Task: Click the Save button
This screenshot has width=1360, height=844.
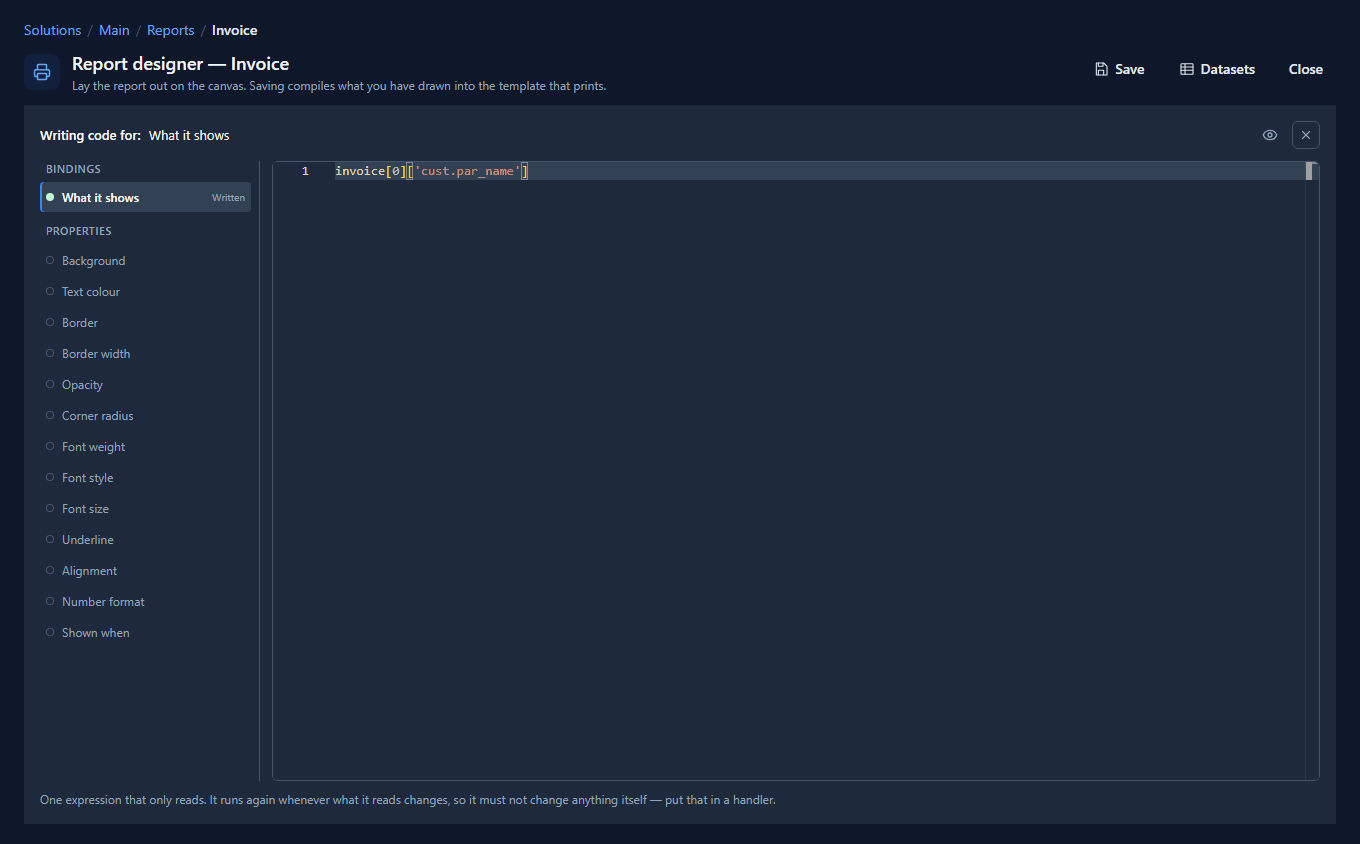Action: pos(1120,69)
